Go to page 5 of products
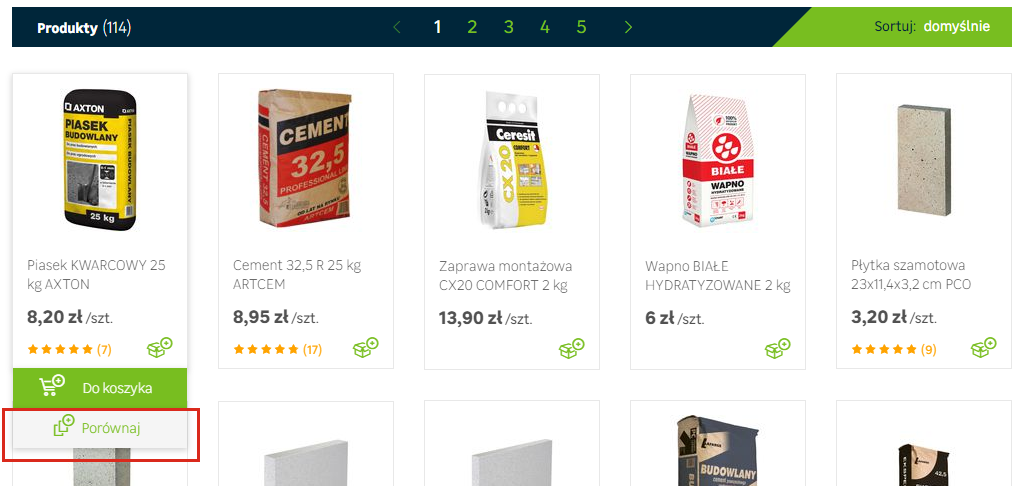The image size is (1017, 486). tap(581, 27)
